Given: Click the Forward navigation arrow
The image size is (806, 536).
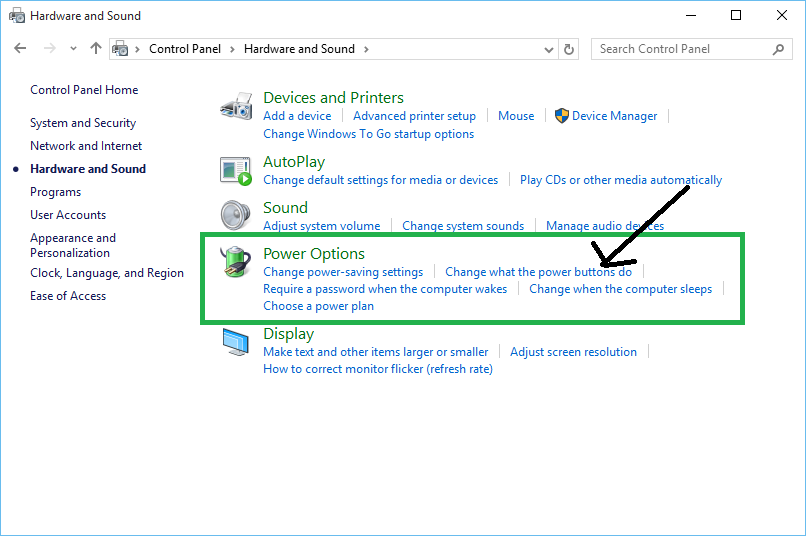Looking at the screenshot, I should click(x=49, y=48).
